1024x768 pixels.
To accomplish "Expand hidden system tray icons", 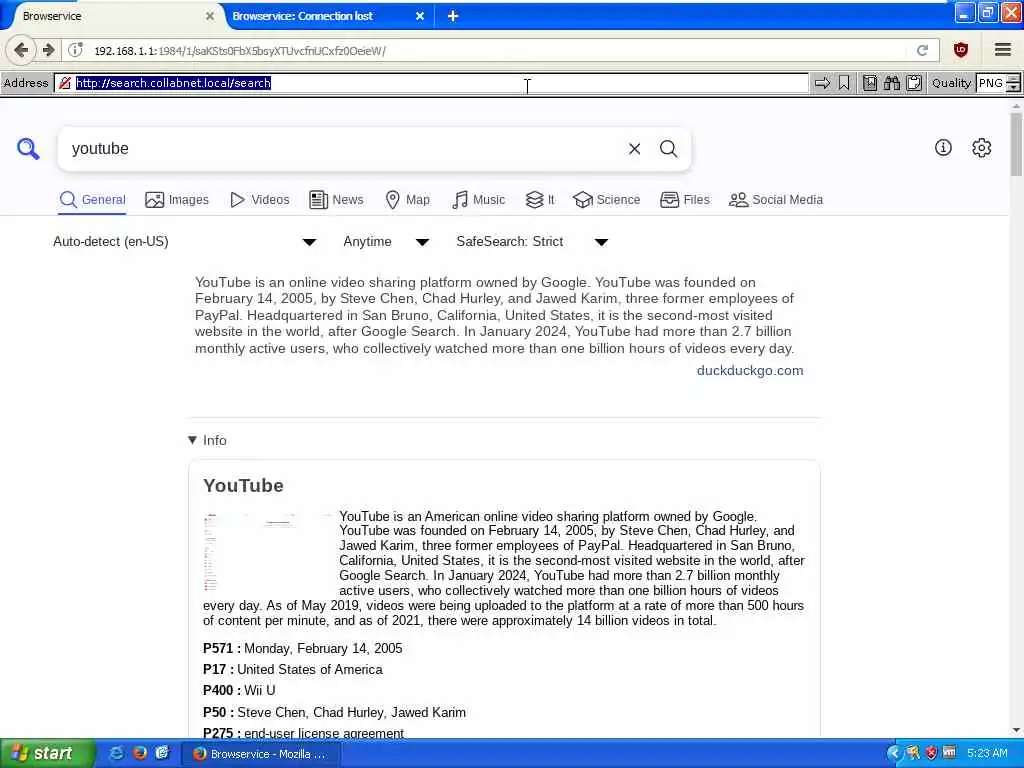I will coord(893,753).
